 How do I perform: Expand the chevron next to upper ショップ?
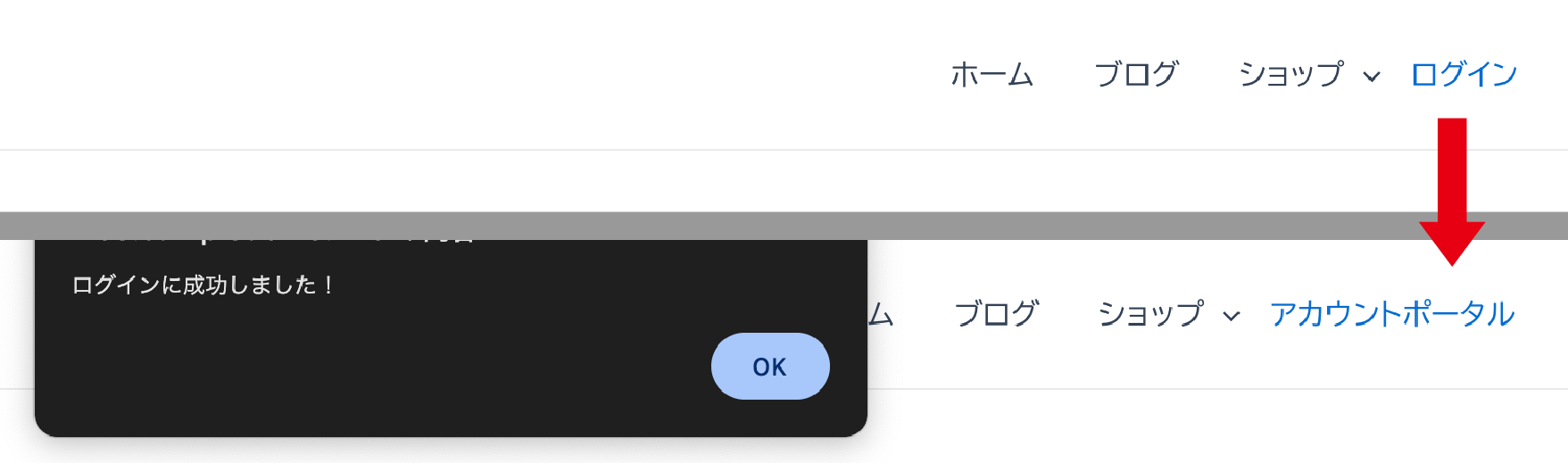coord(1372,77)
